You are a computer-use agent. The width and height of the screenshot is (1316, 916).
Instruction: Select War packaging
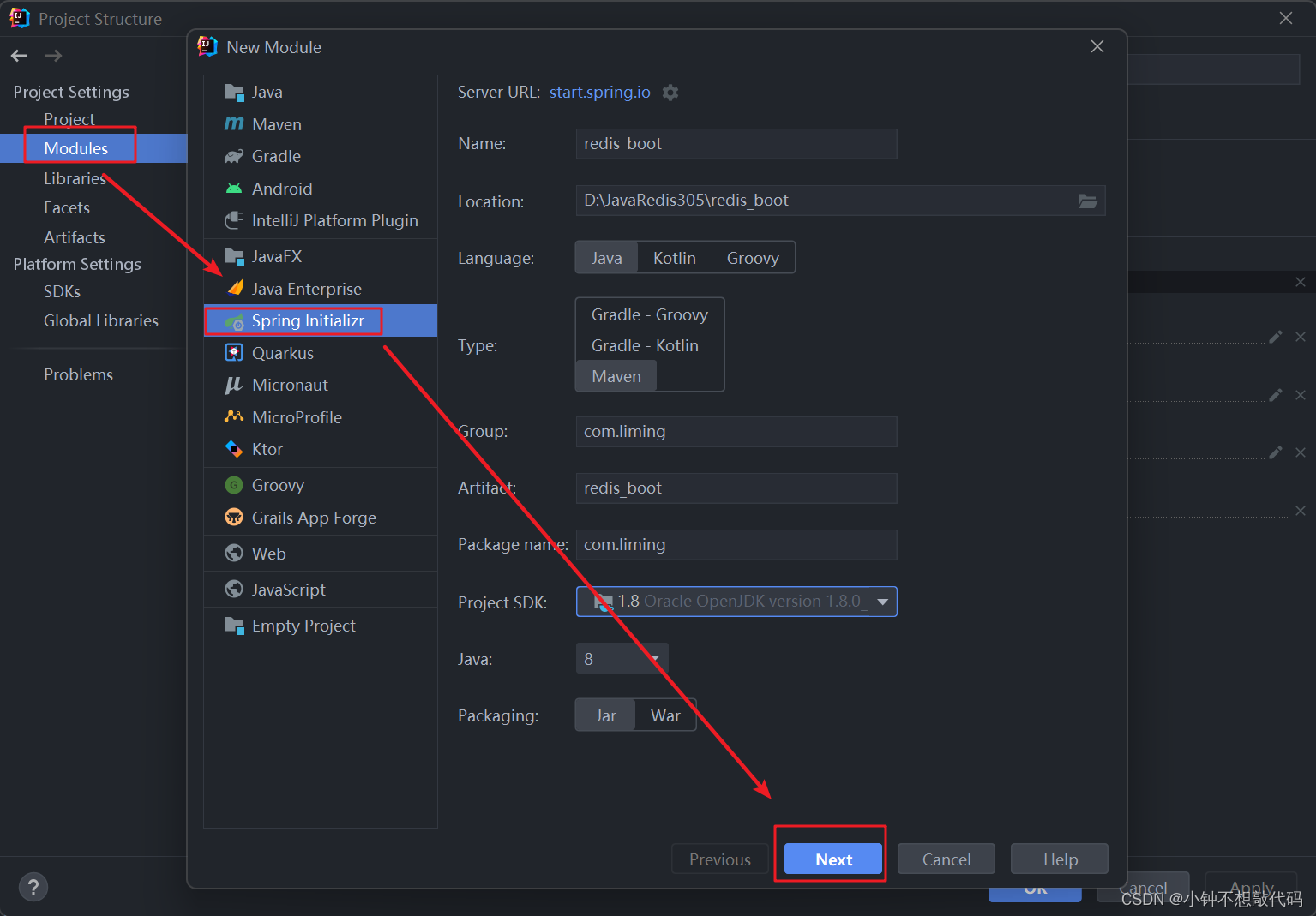[x=665, y=715]
